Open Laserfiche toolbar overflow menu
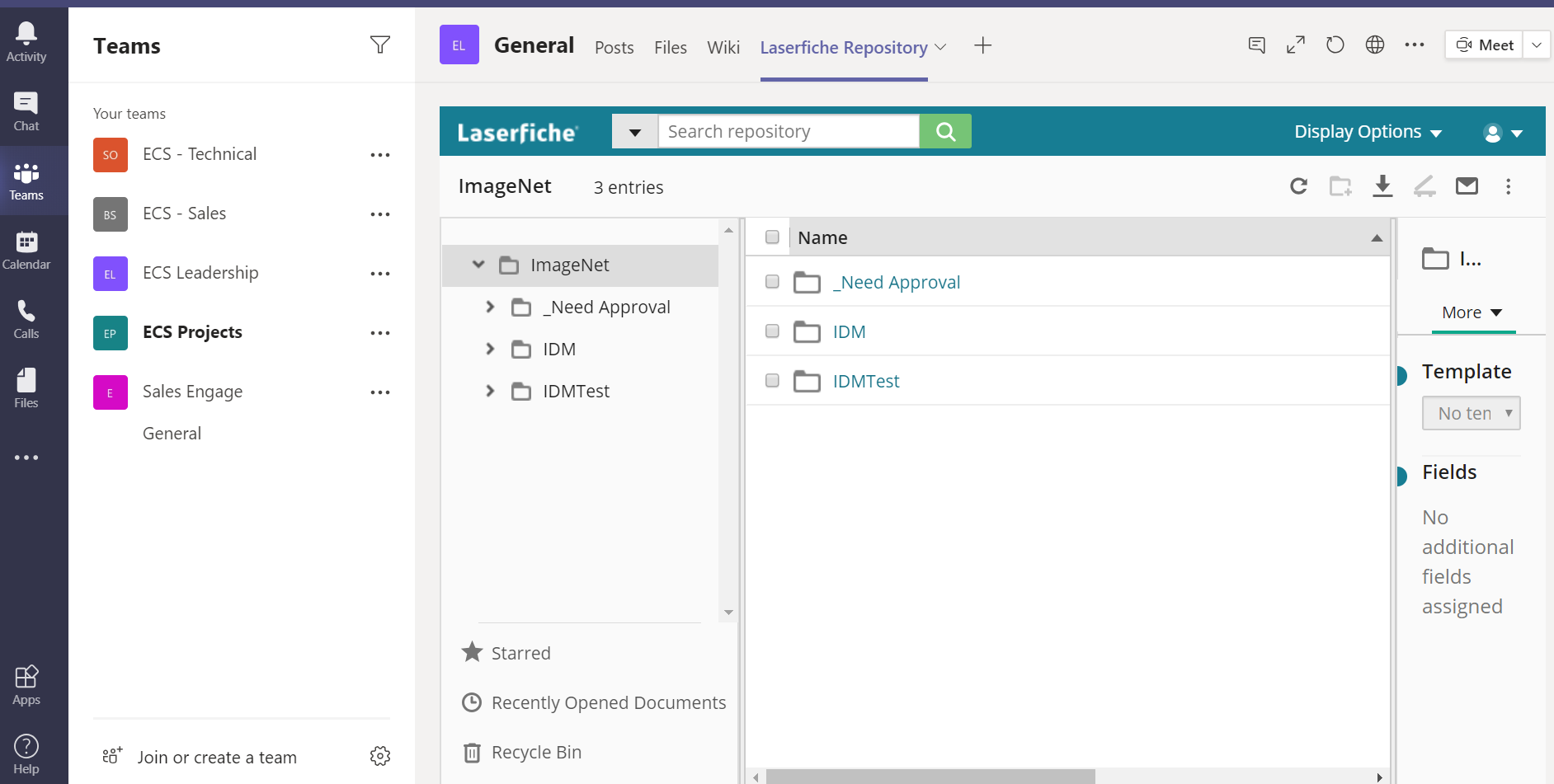The width and height of the screenshot is (1554, 784). pos(1509,187)
